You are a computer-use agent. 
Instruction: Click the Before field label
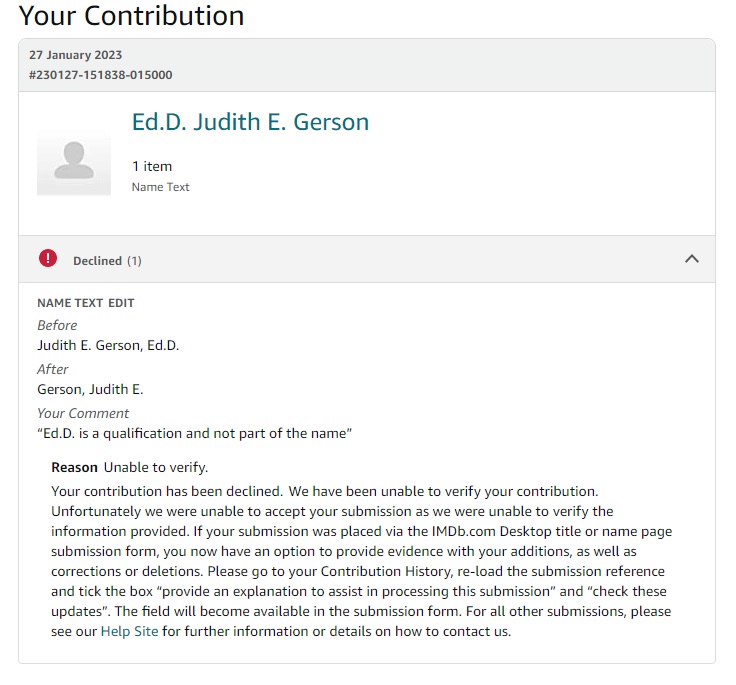(x=57, y=325)
